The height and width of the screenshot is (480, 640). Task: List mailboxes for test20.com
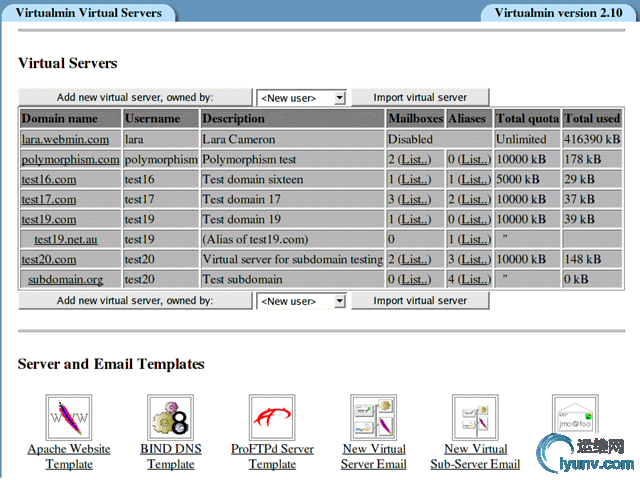point(414,260)
